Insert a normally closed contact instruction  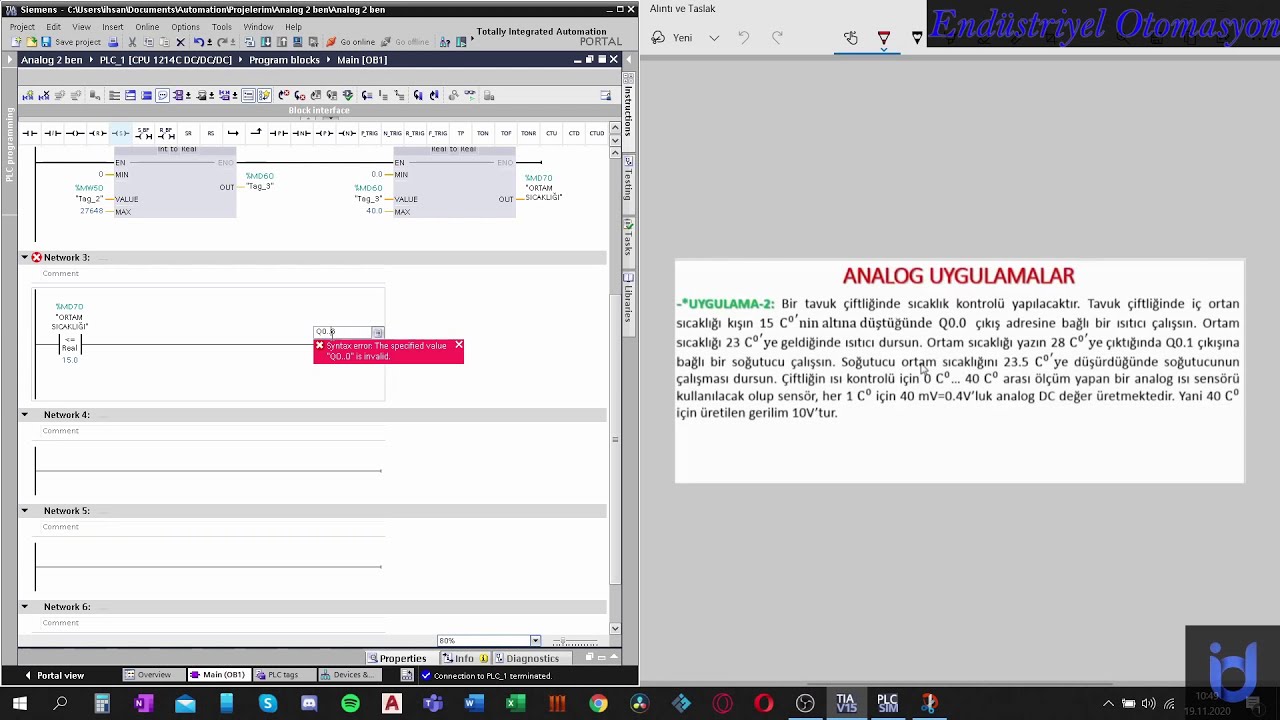[x=52, y=133]
